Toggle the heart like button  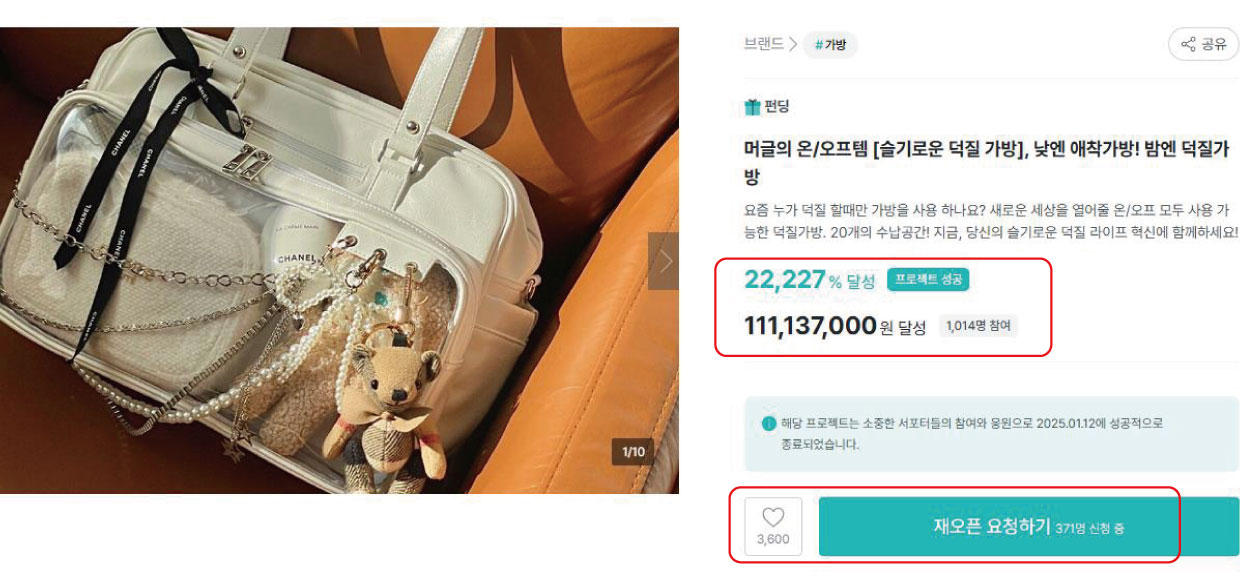[x=773, y=526]
